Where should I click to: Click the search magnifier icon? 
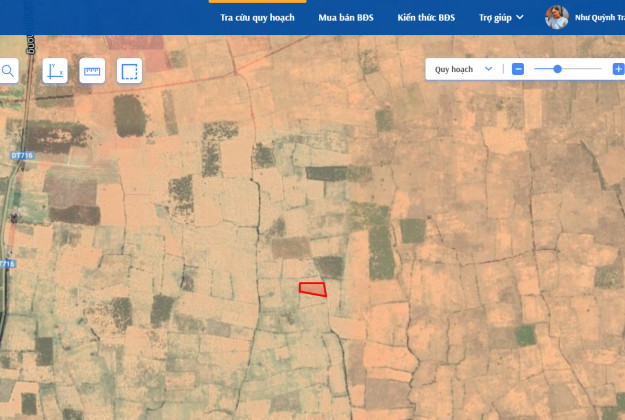[8, 71]
